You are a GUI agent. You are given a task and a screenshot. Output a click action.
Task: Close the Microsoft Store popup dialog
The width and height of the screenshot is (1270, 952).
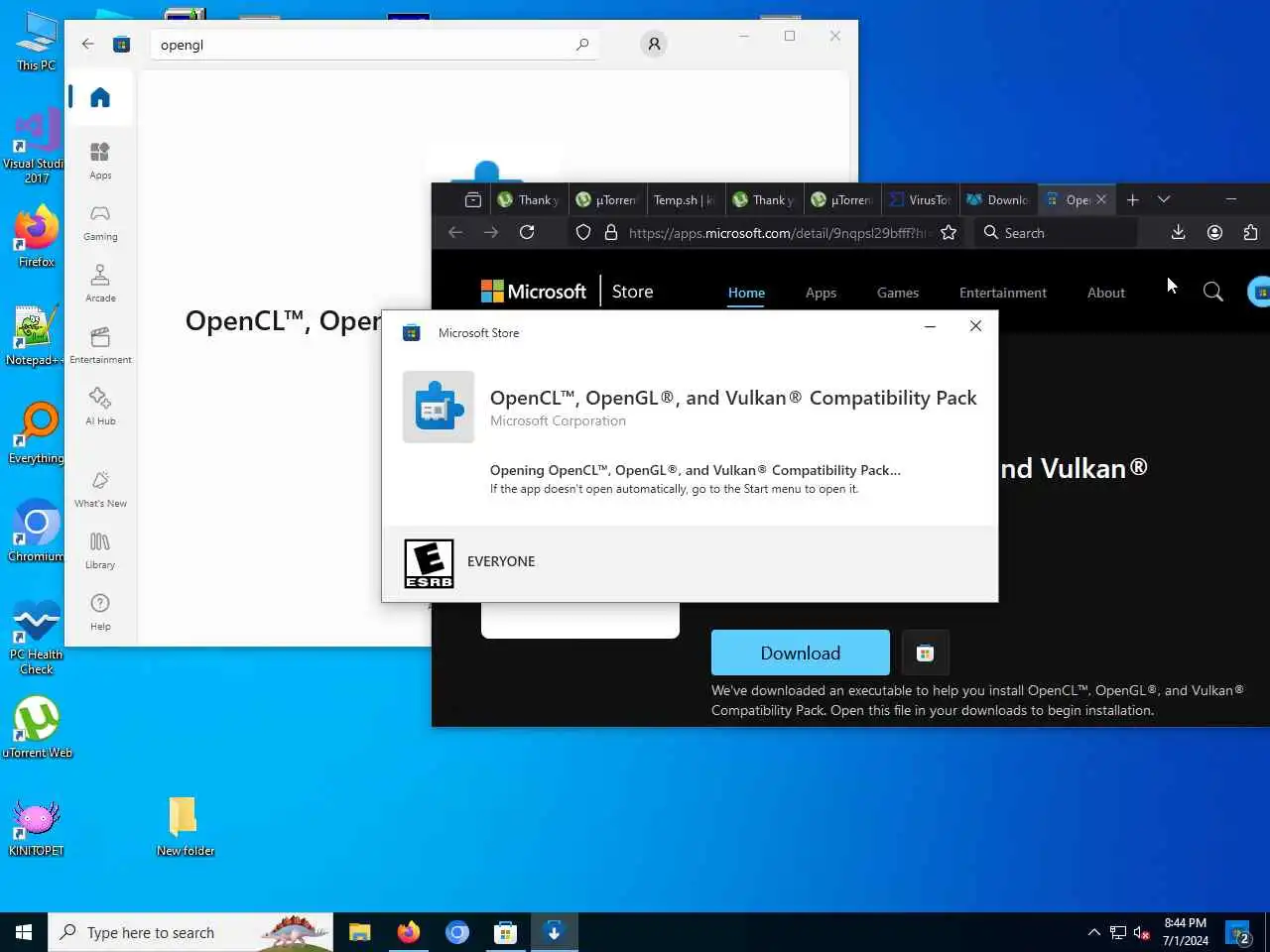975,325
